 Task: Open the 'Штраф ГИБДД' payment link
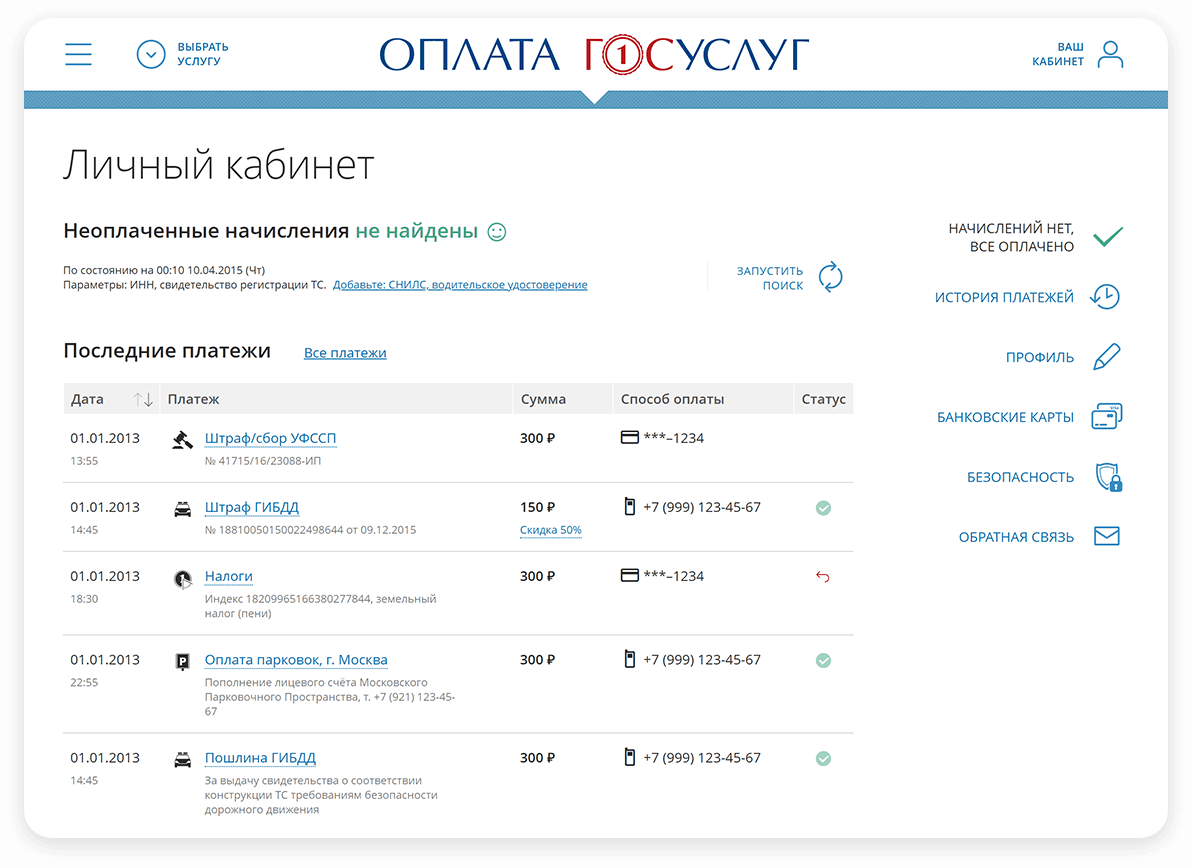pyautogui.click(x=251, y=507)
